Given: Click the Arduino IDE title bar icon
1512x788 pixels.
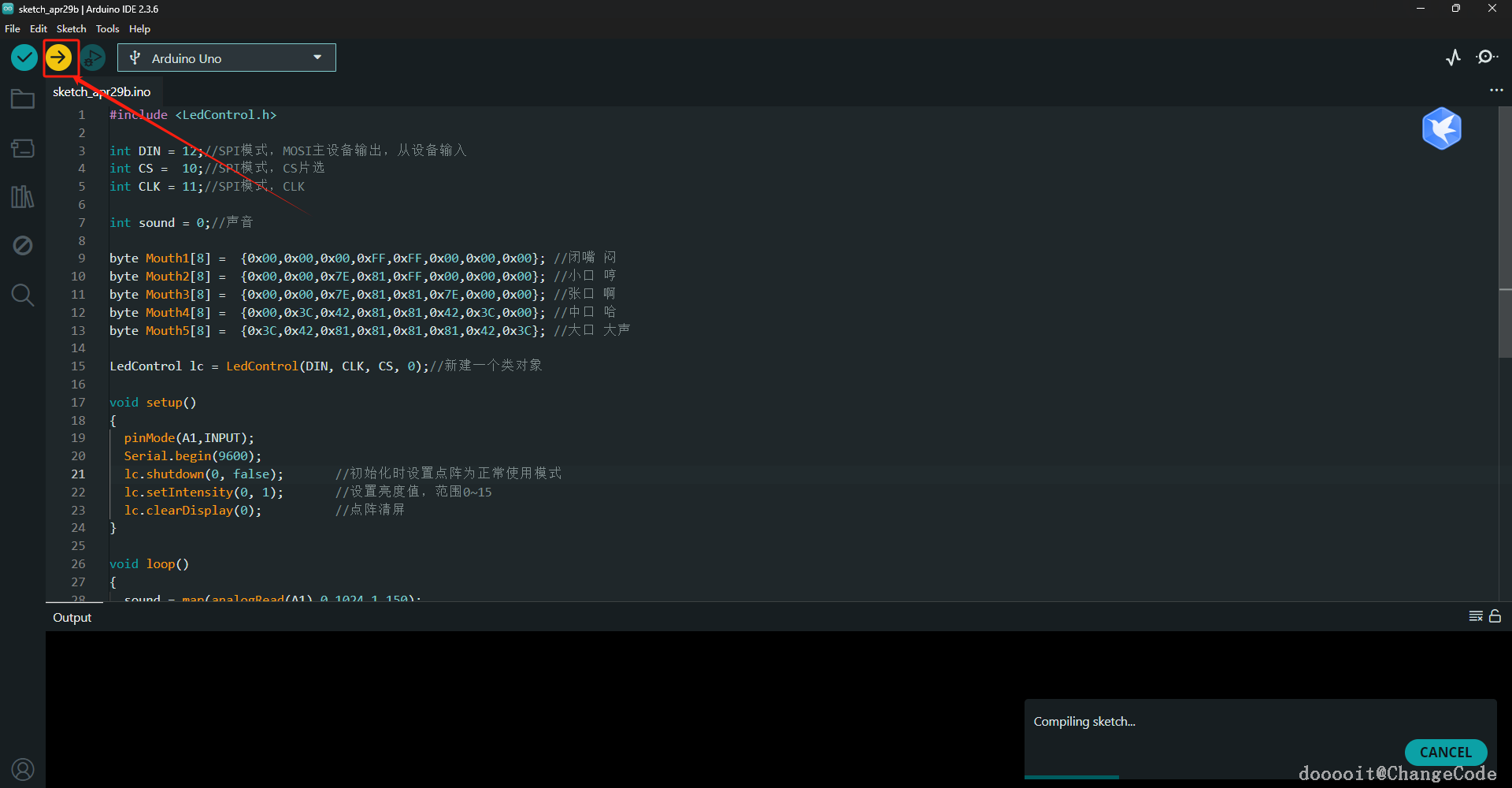Looking at the screenshot, I should pos(8,9).
